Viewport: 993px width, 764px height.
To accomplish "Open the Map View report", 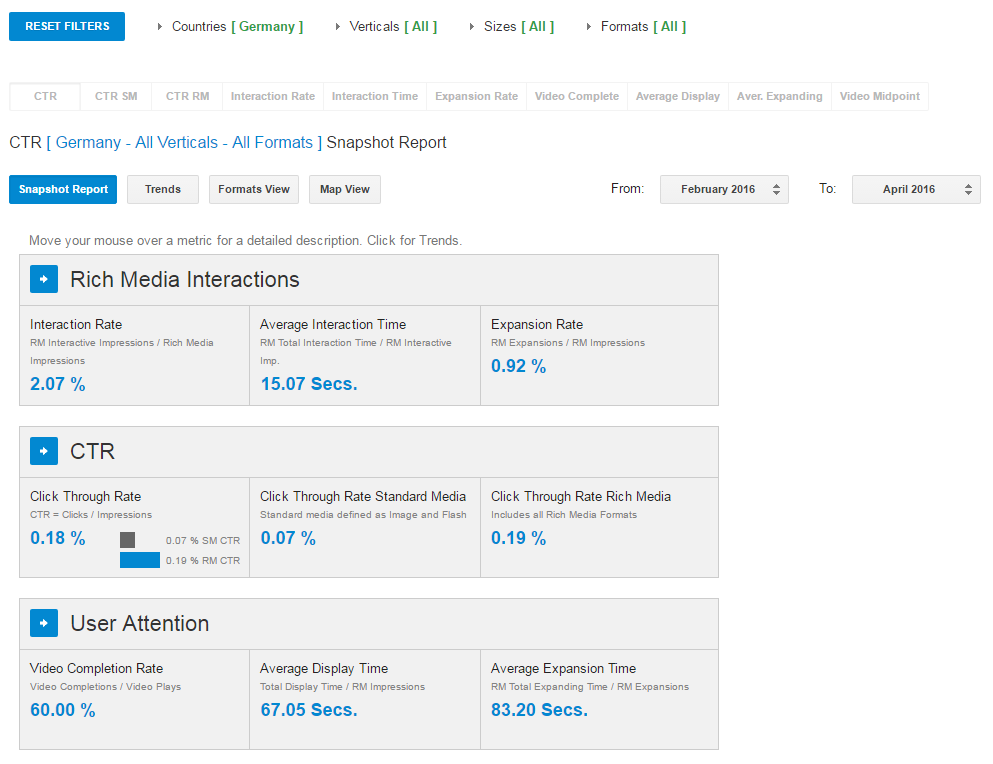I will pyautogui.click(x=345, y=189).
